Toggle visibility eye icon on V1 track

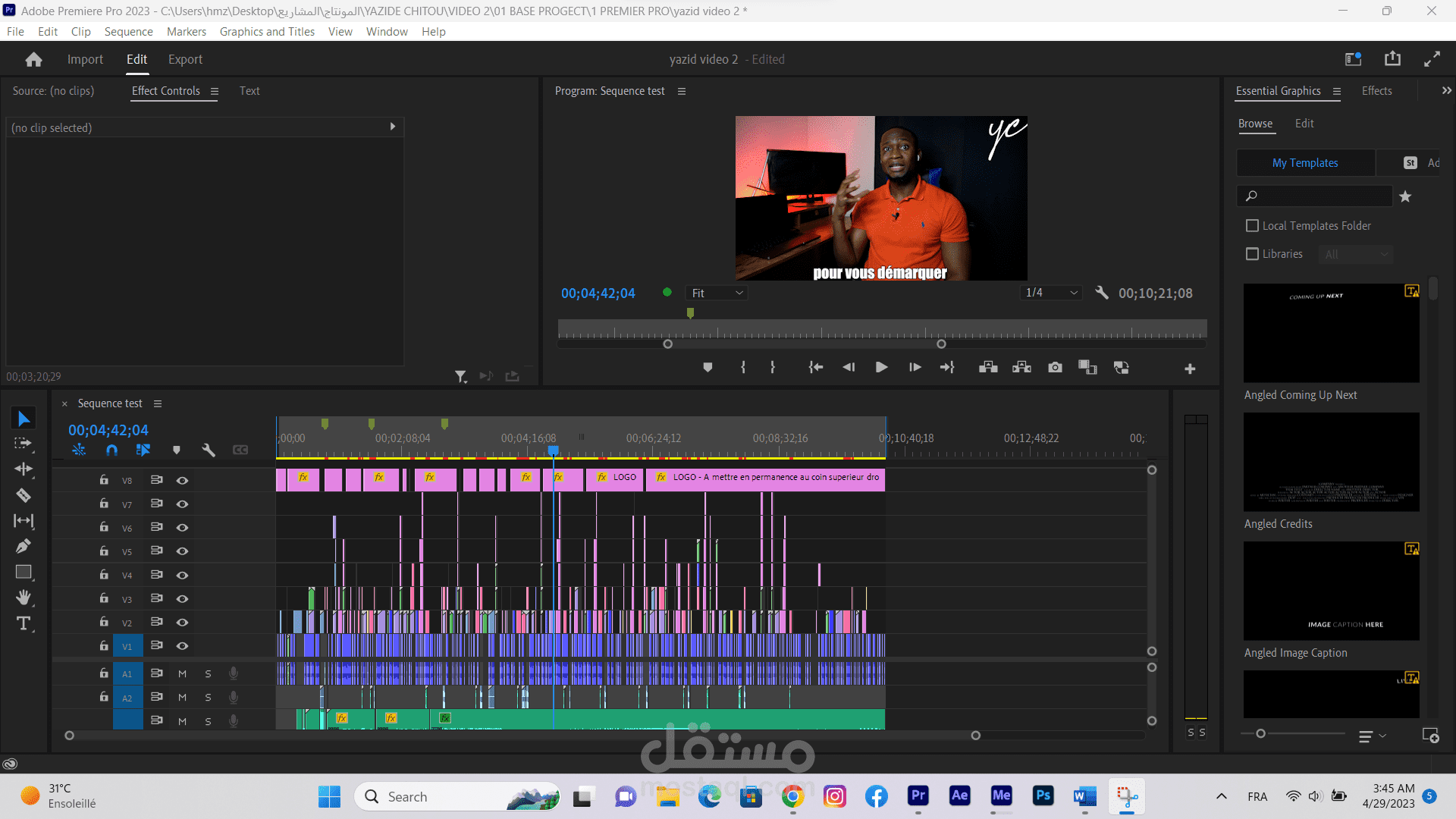(x=181, y=645)
